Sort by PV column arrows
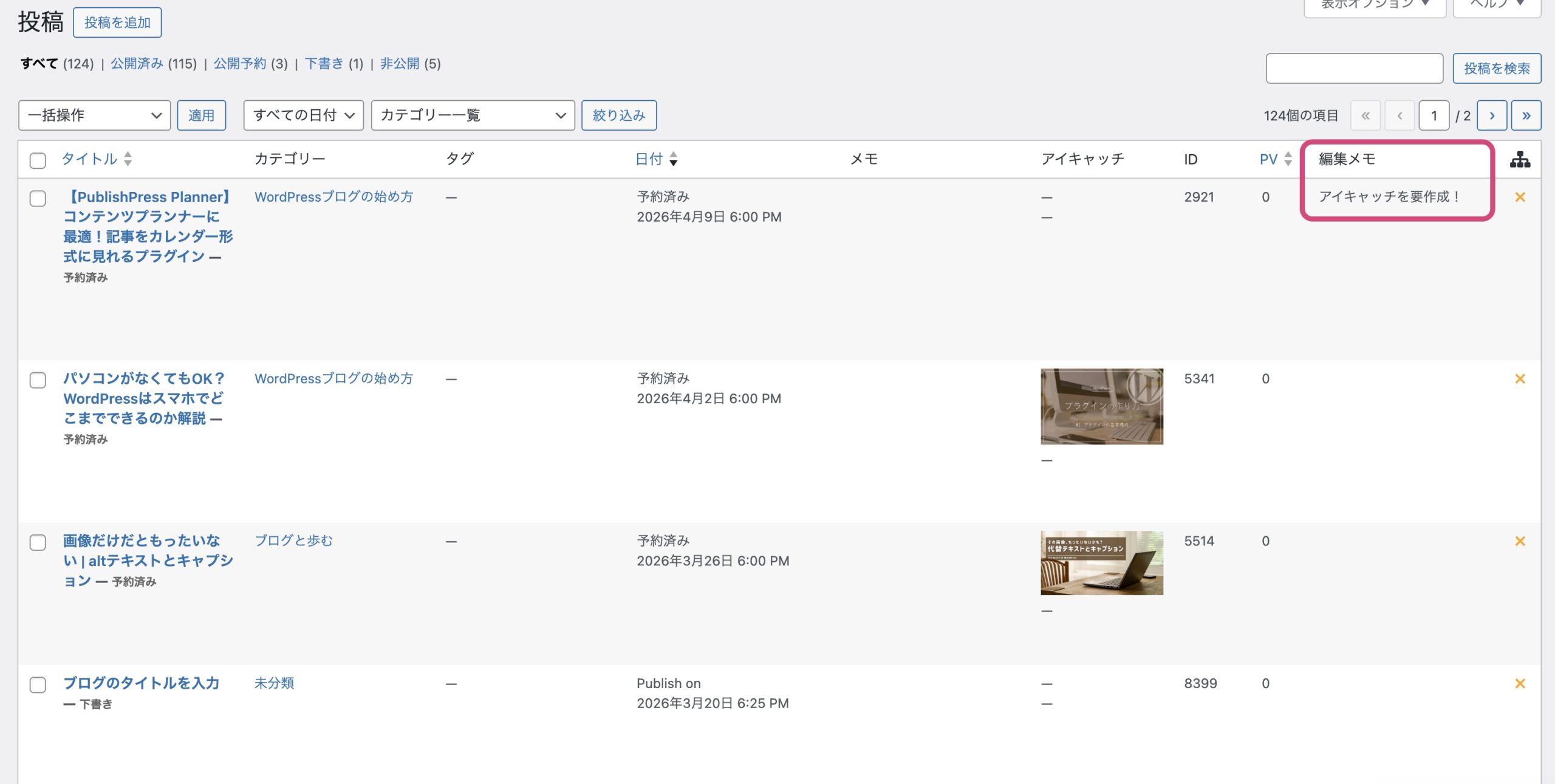 [1288, 159]
